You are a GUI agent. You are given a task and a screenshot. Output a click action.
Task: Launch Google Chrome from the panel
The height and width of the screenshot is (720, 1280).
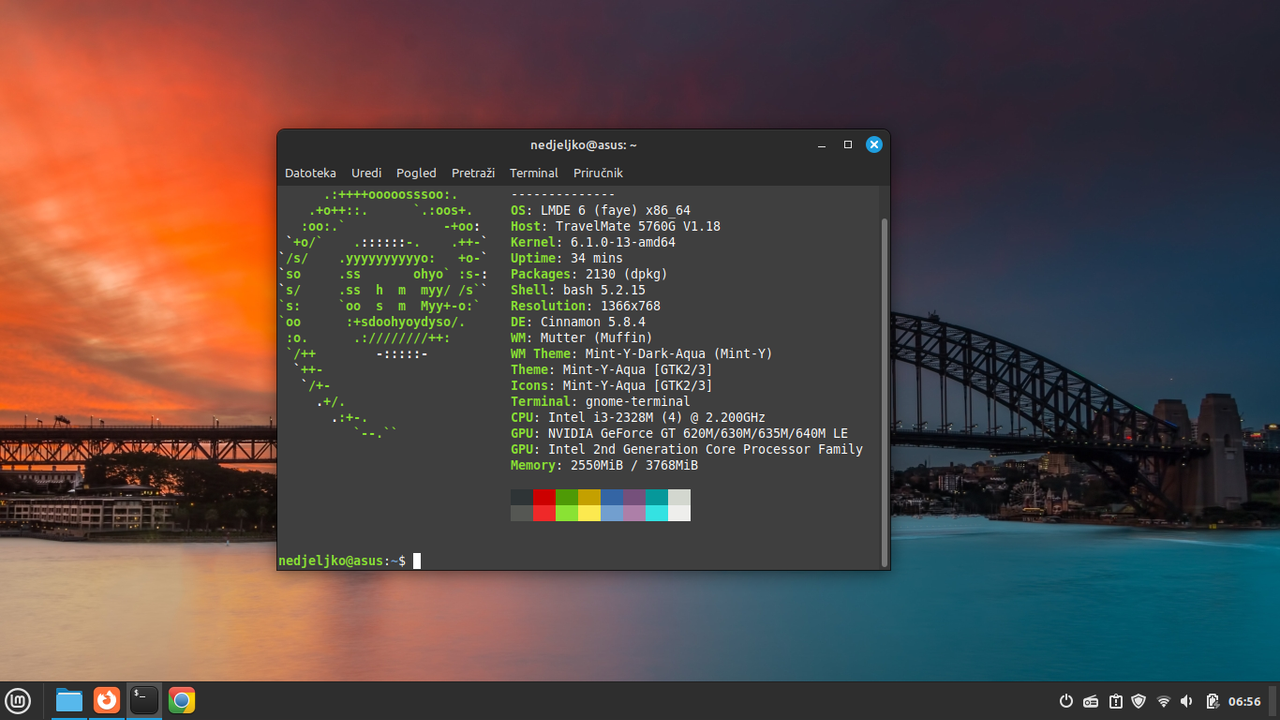click(x=181, y=701)
